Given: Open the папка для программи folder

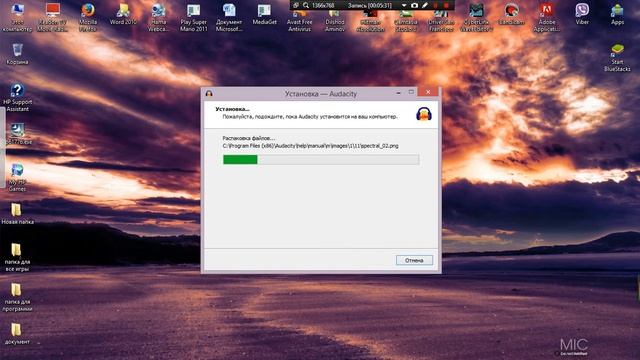Looking at the screenshot, I should pyautogui.click(x=17, y=297).
